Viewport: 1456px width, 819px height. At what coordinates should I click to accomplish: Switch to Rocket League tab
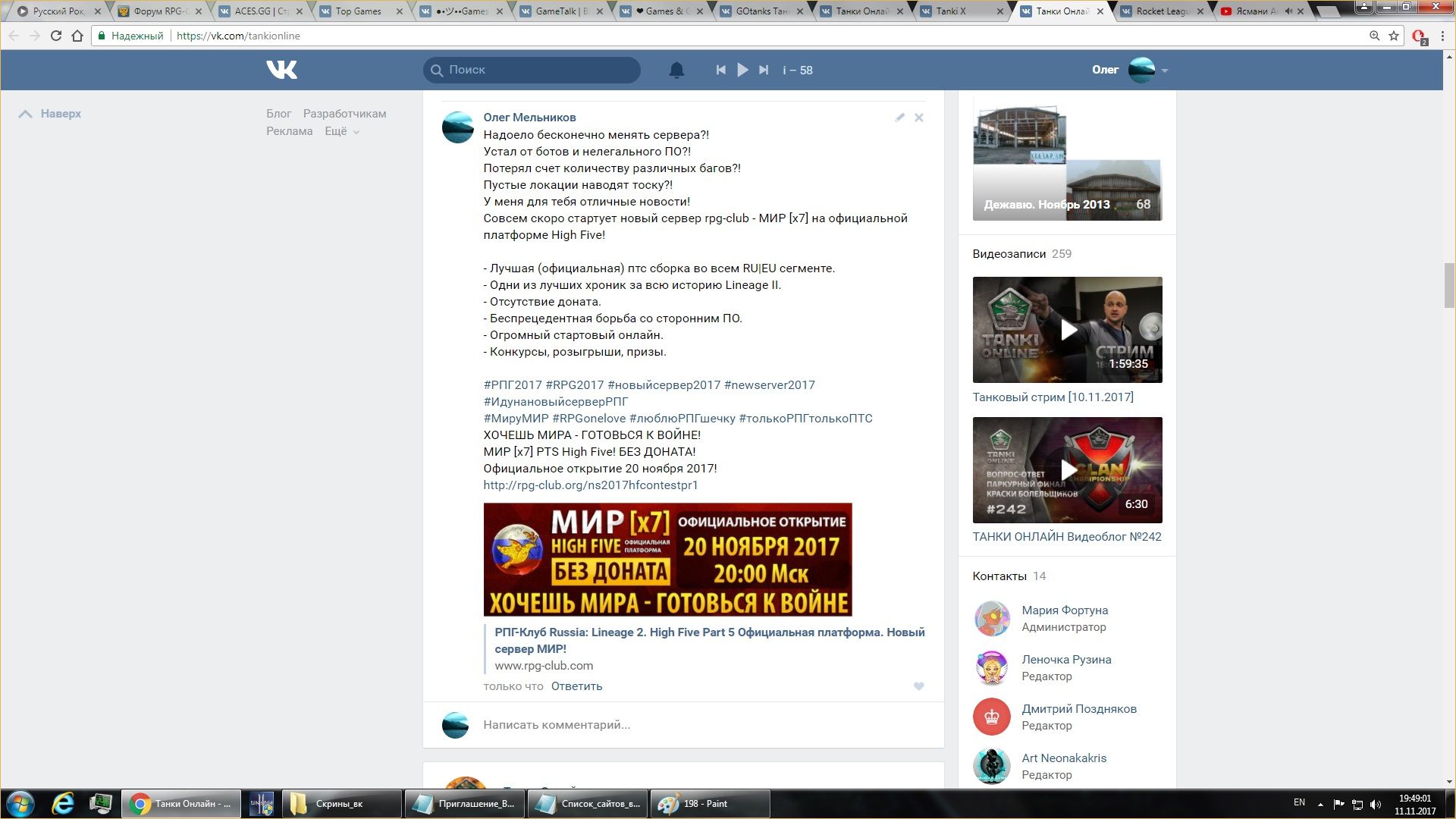[x=1160, y=11]
